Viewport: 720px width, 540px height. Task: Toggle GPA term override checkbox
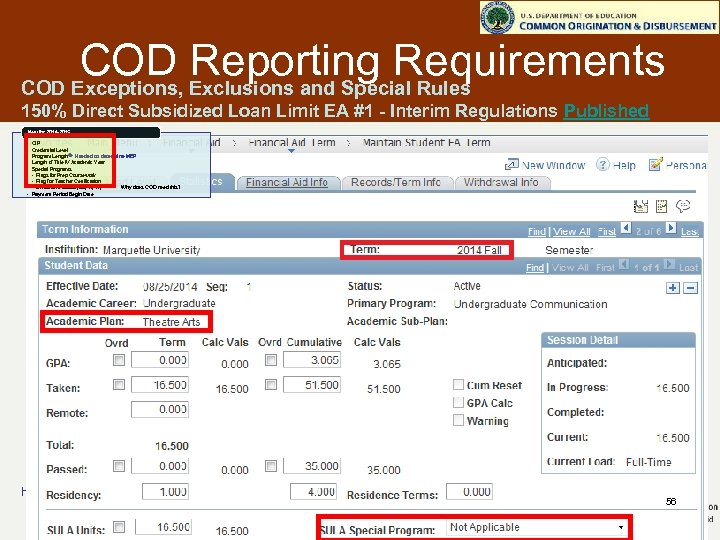coord(119,360)
